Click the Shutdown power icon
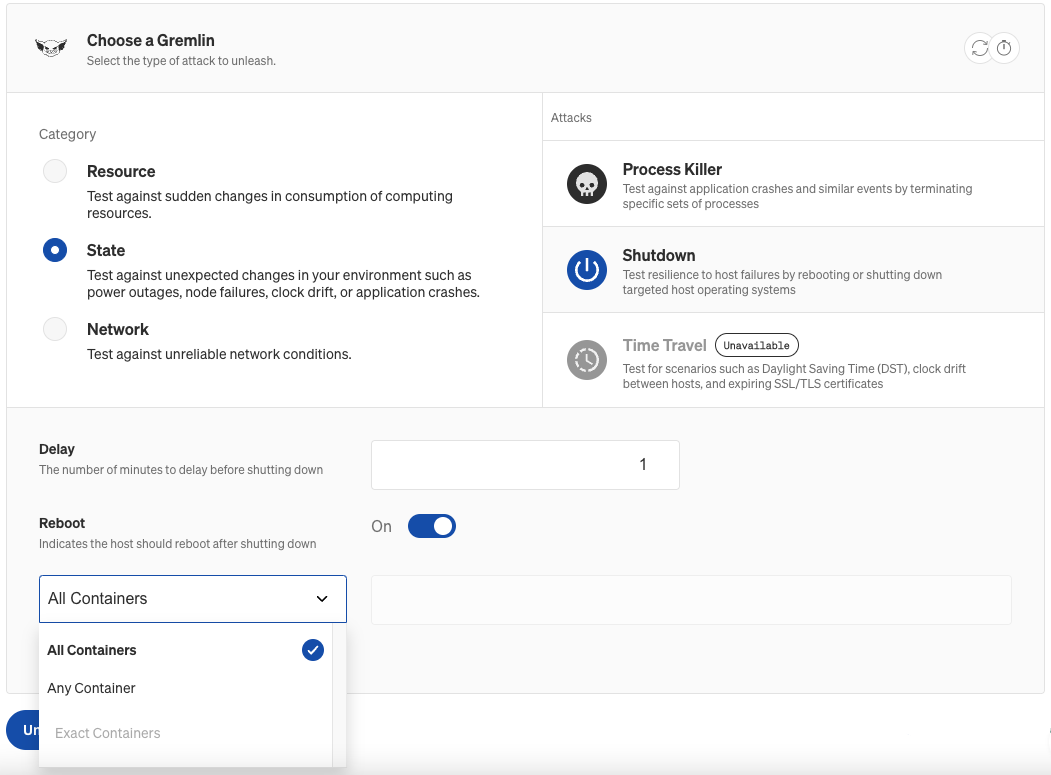 [x=587, y=269]
